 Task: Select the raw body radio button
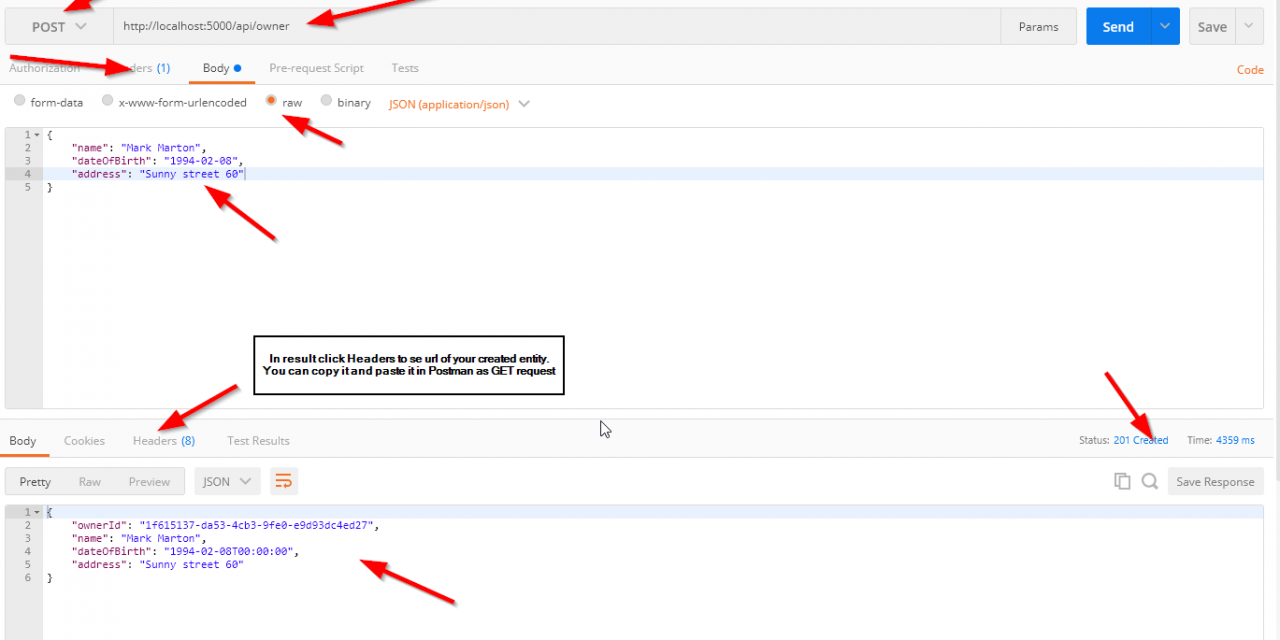coord(271,102)
